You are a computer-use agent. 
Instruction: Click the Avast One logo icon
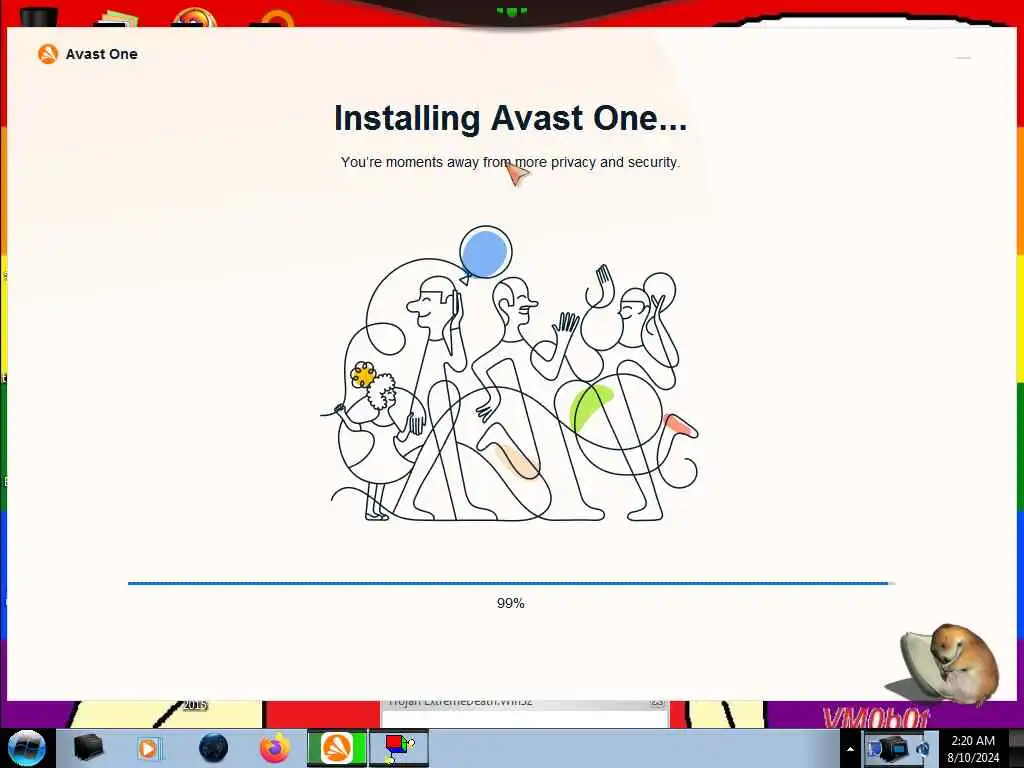coord(48,54)
